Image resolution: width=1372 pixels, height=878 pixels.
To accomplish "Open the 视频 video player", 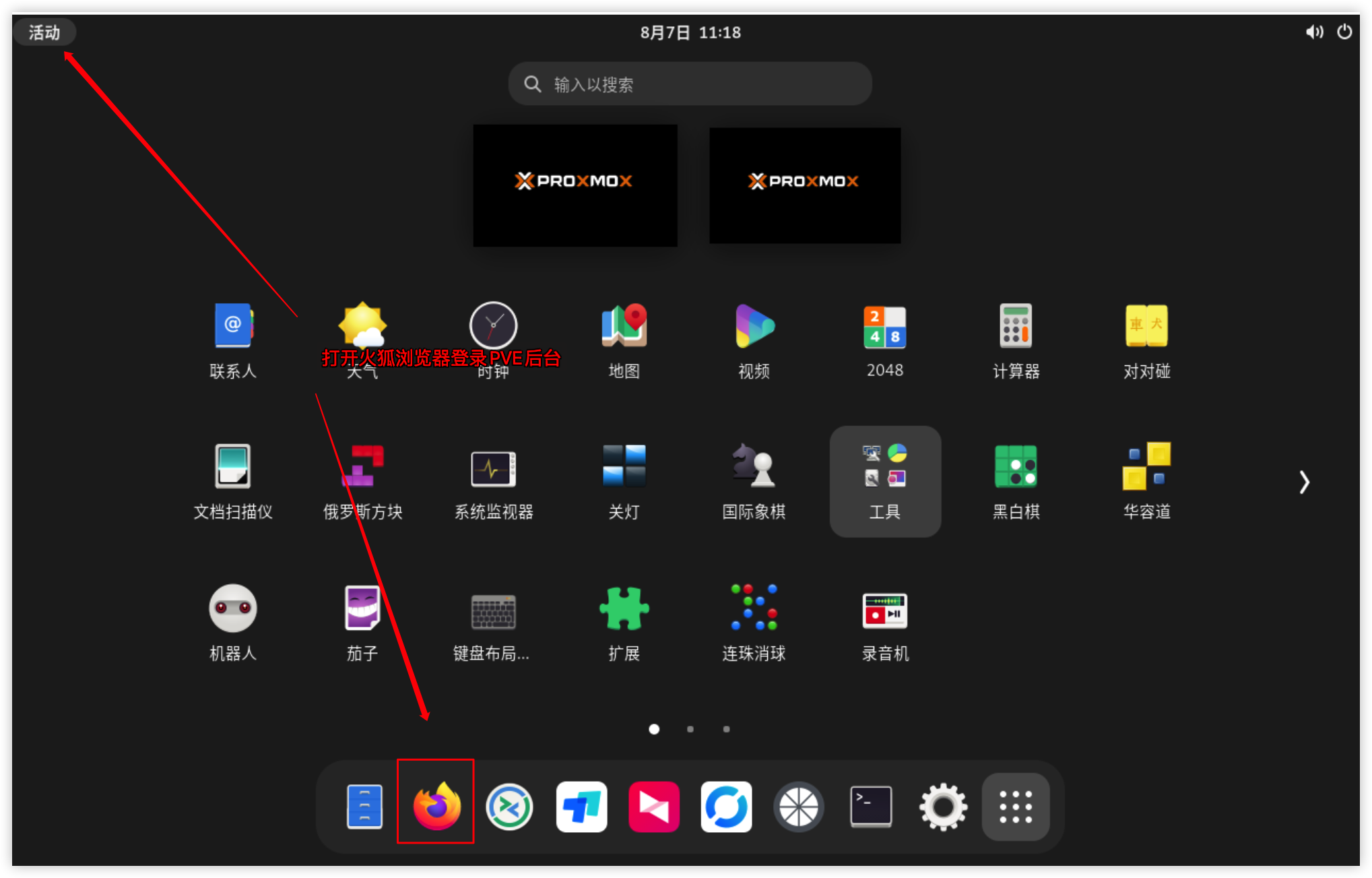I will coord(754,341).
